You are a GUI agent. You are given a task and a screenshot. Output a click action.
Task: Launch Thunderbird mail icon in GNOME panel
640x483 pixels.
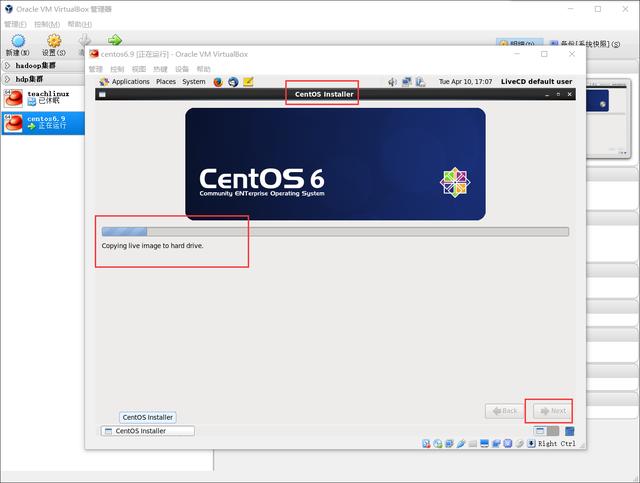(x=233, y=82)
